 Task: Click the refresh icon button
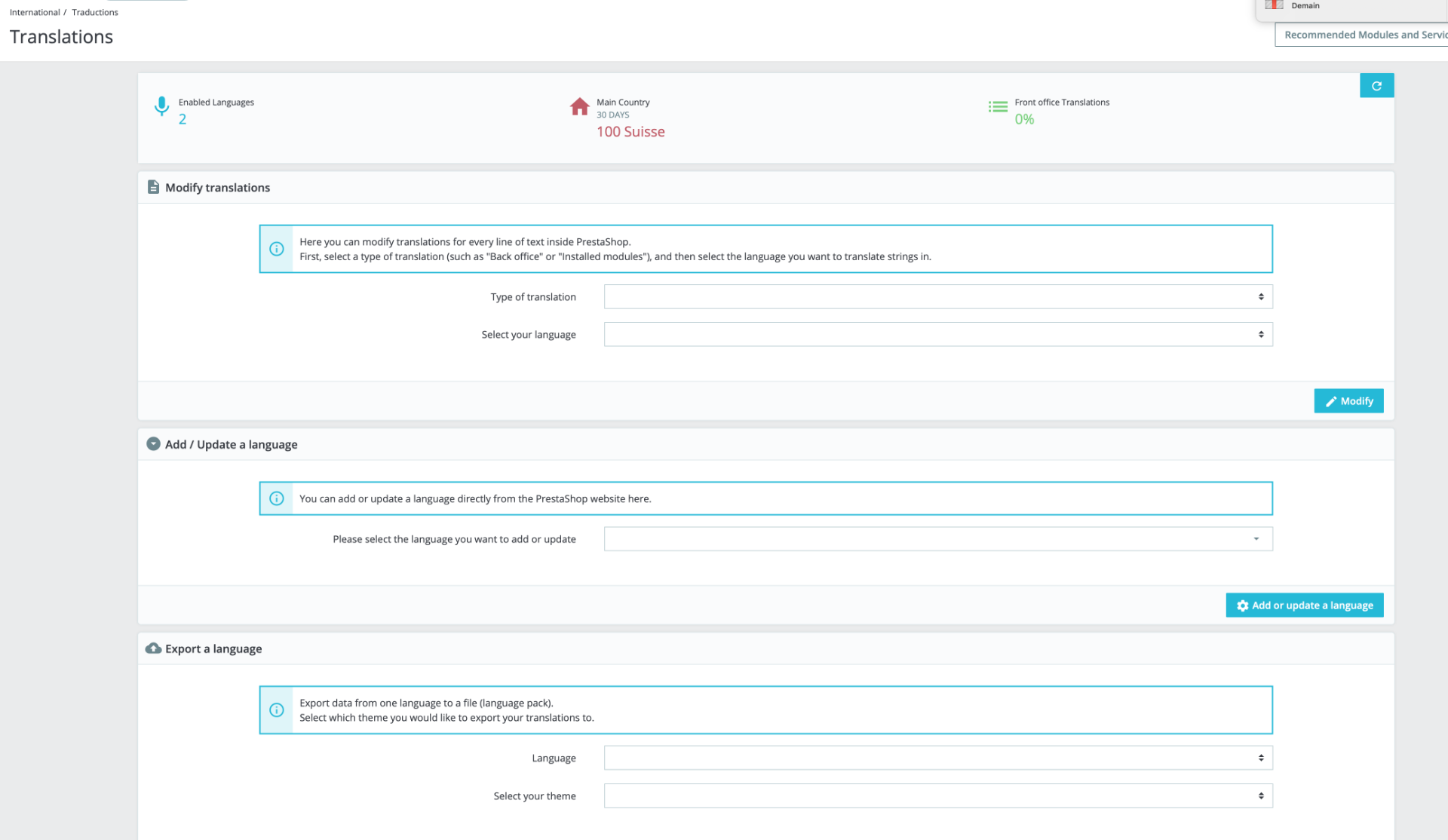click(1376, 85)
